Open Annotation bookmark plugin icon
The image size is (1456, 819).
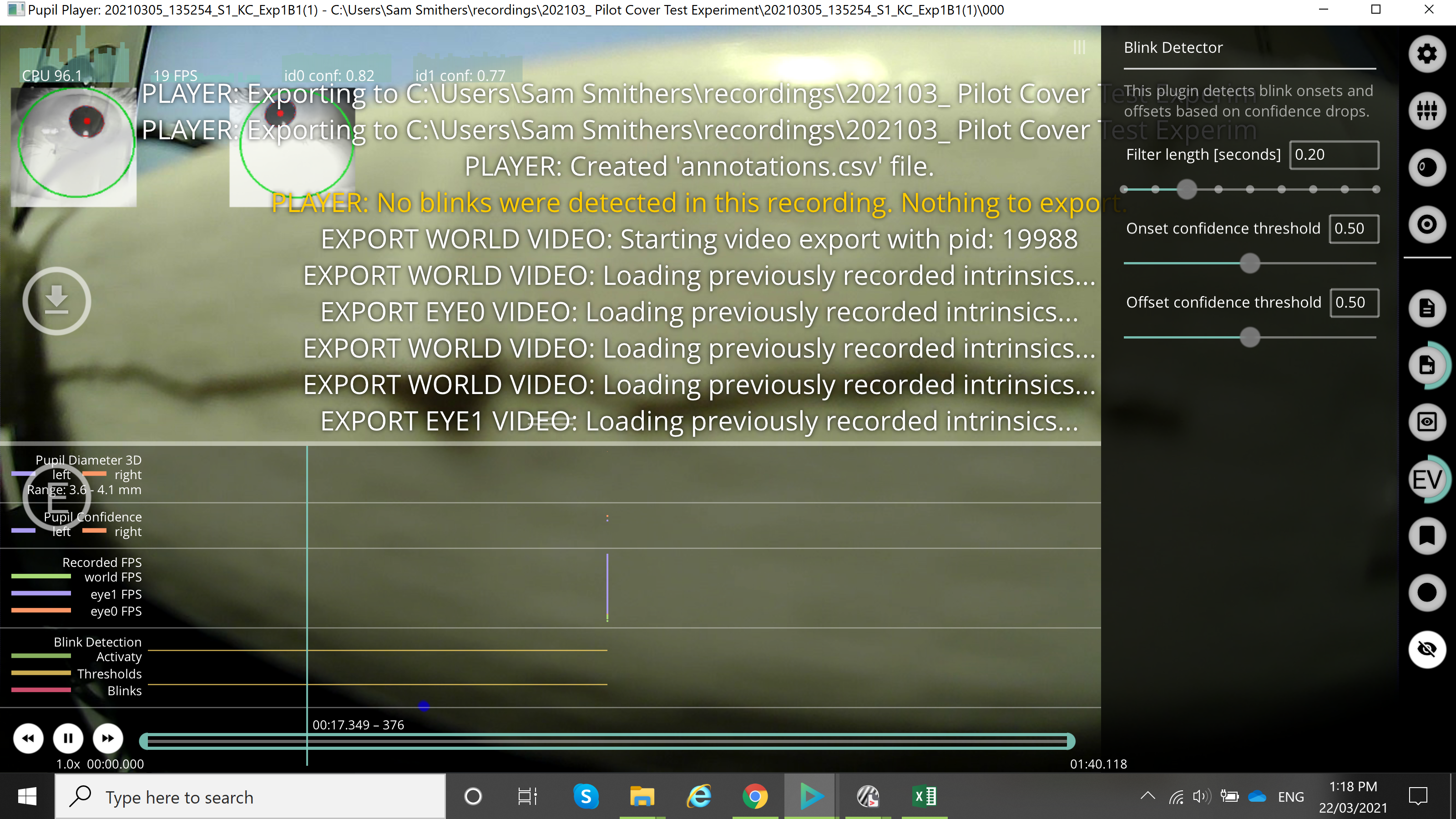1426,535
